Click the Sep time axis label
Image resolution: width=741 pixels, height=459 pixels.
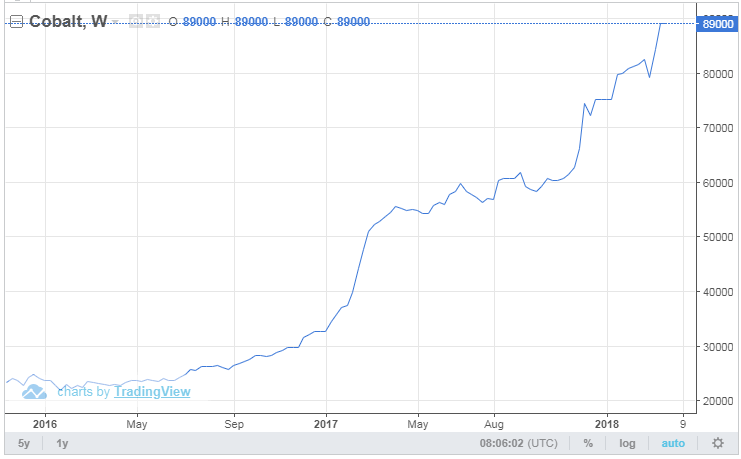[234, 424]
